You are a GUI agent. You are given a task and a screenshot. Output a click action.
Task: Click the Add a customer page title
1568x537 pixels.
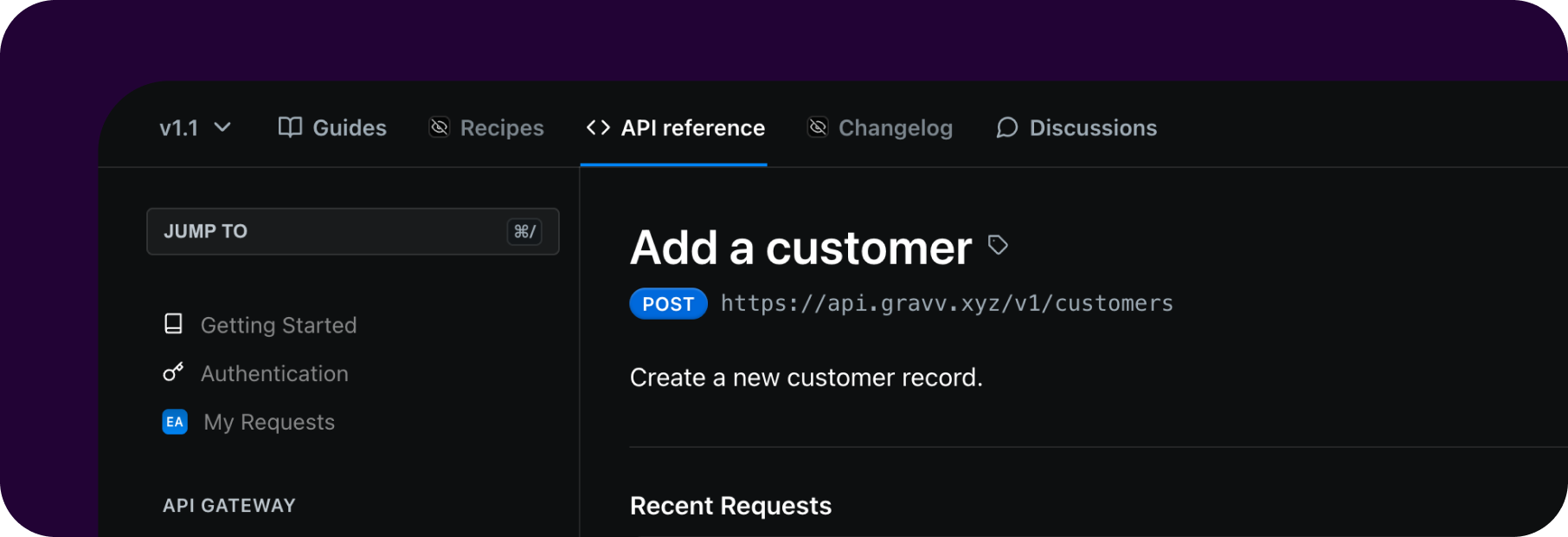[x=801, y=248]
